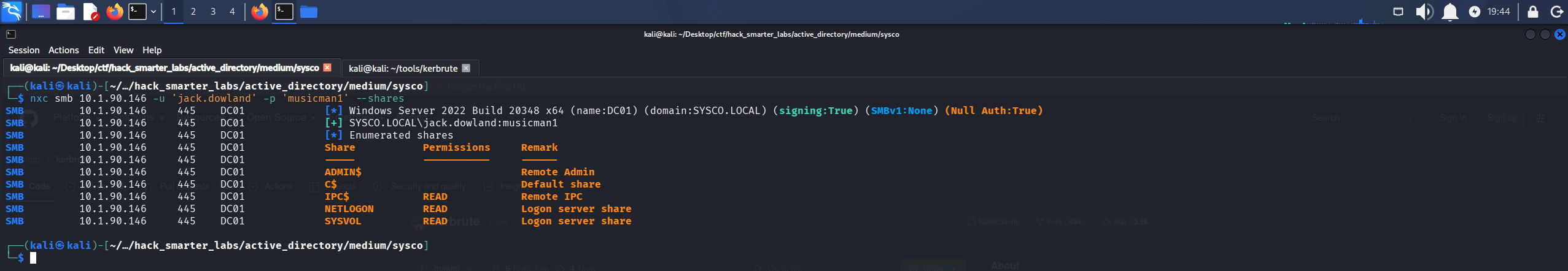Click the show desktop launcher in panel

point(41,11)
